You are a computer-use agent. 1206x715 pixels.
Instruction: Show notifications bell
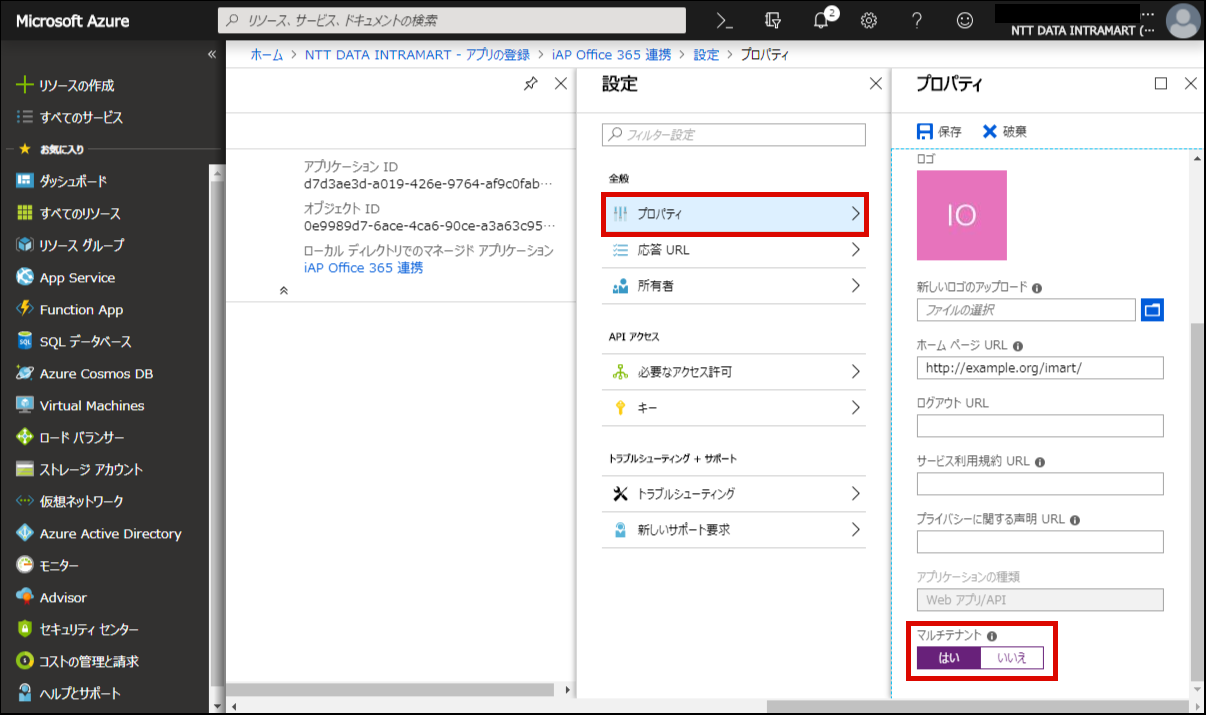(x=822, y=20)
